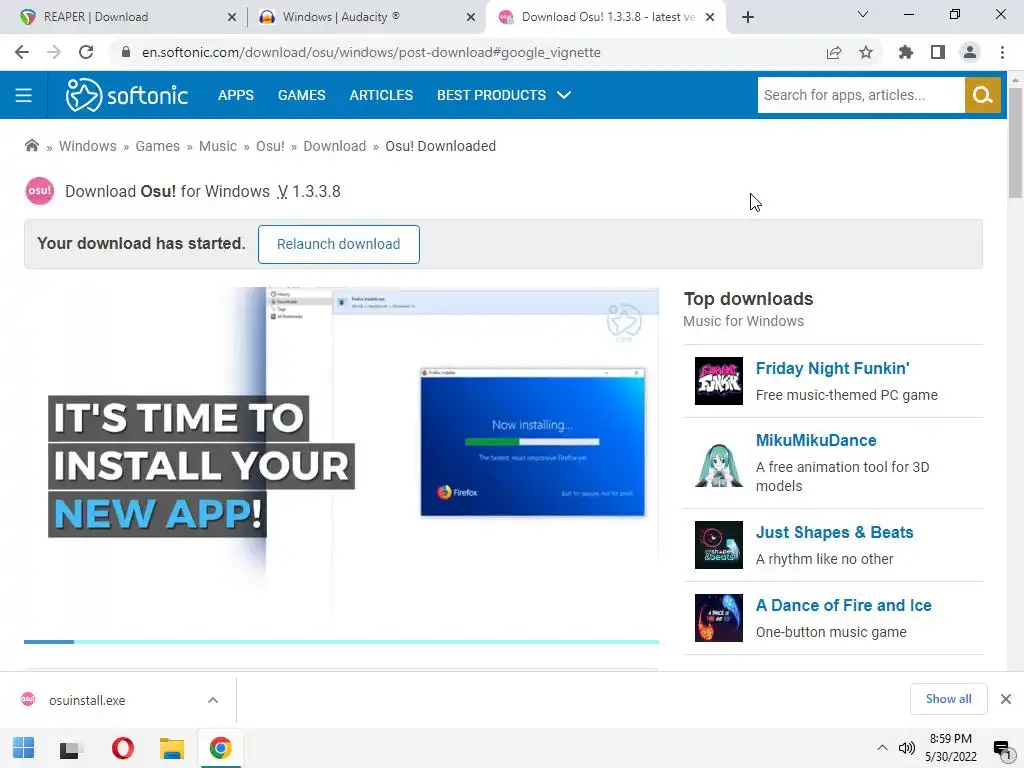Screen dimensions: 1024x768
Task: Open Windows Start menu
Action: pos(24,748)
